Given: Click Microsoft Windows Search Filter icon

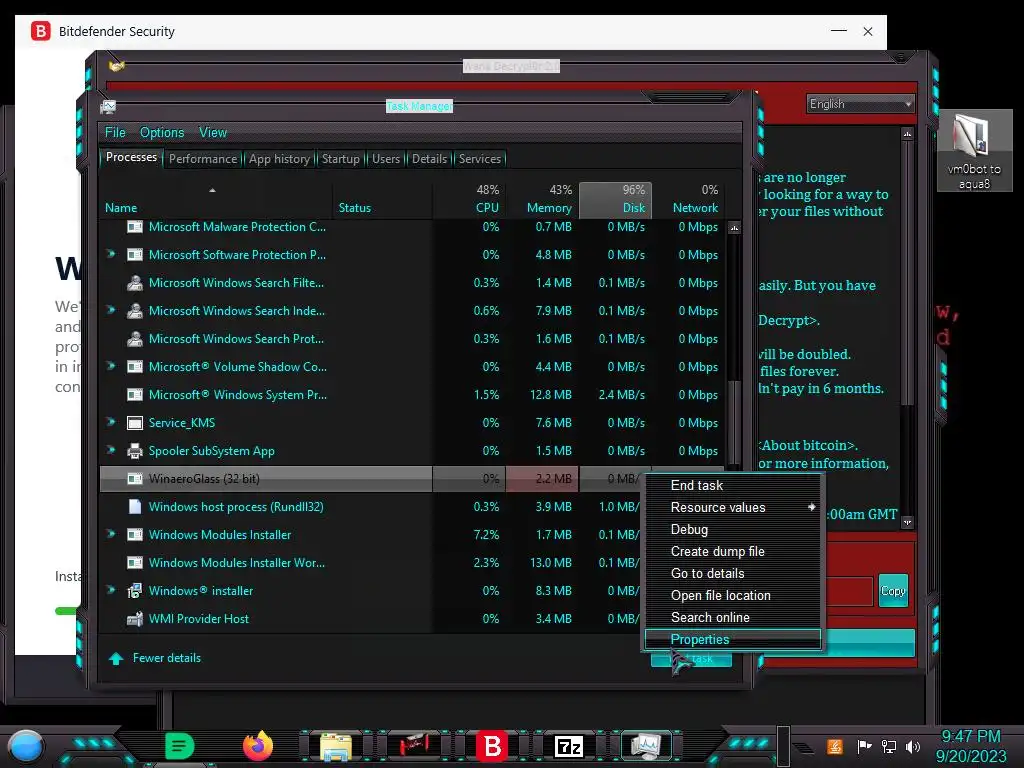Looking at the screenshot, I should pyautogui.click(x=135, y=283).
